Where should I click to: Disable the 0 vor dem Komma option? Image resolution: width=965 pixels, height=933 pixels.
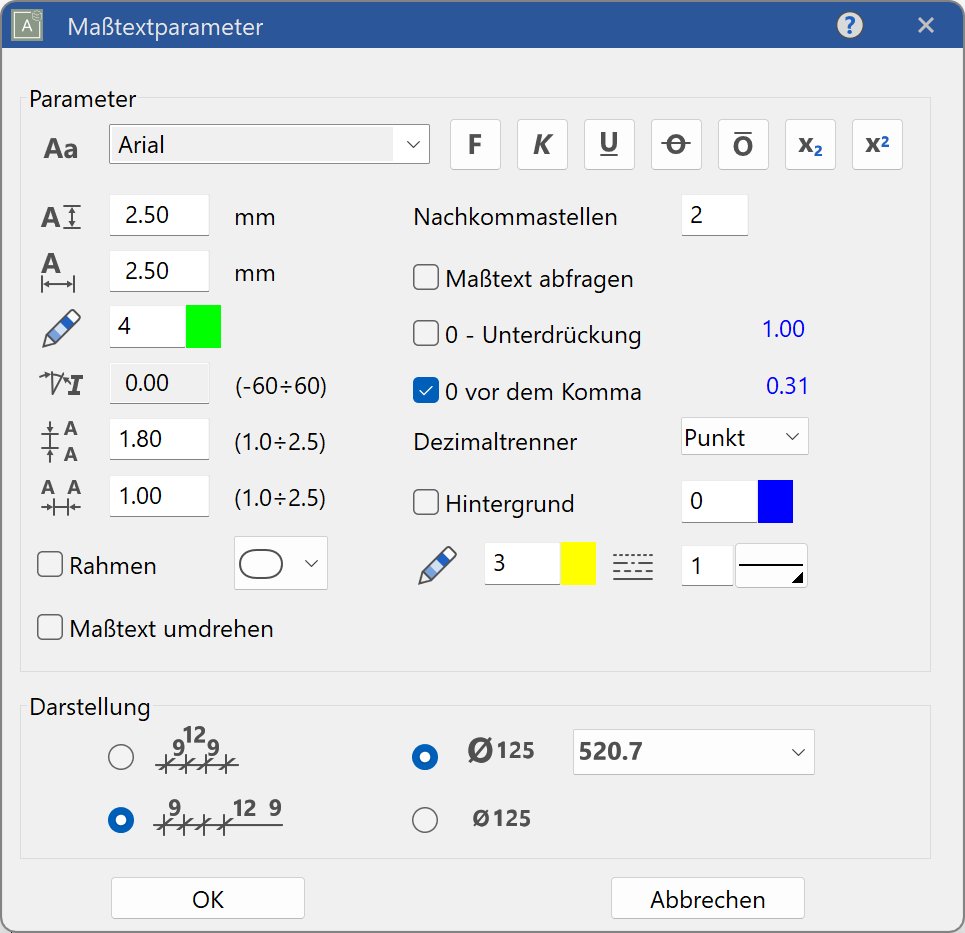point(428,391)
